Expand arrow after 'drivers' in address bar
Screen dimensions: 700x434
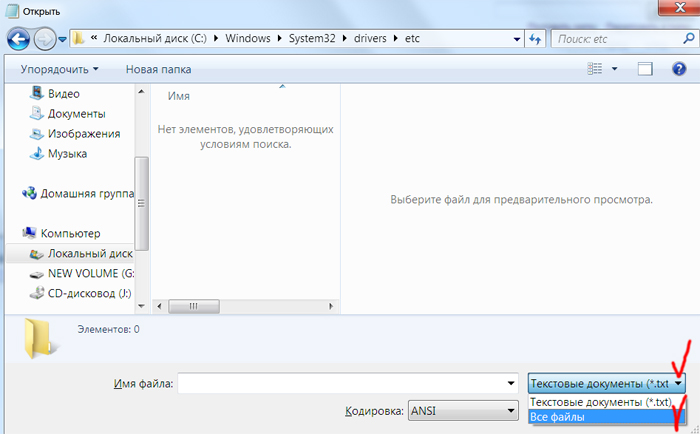point(396,38)
